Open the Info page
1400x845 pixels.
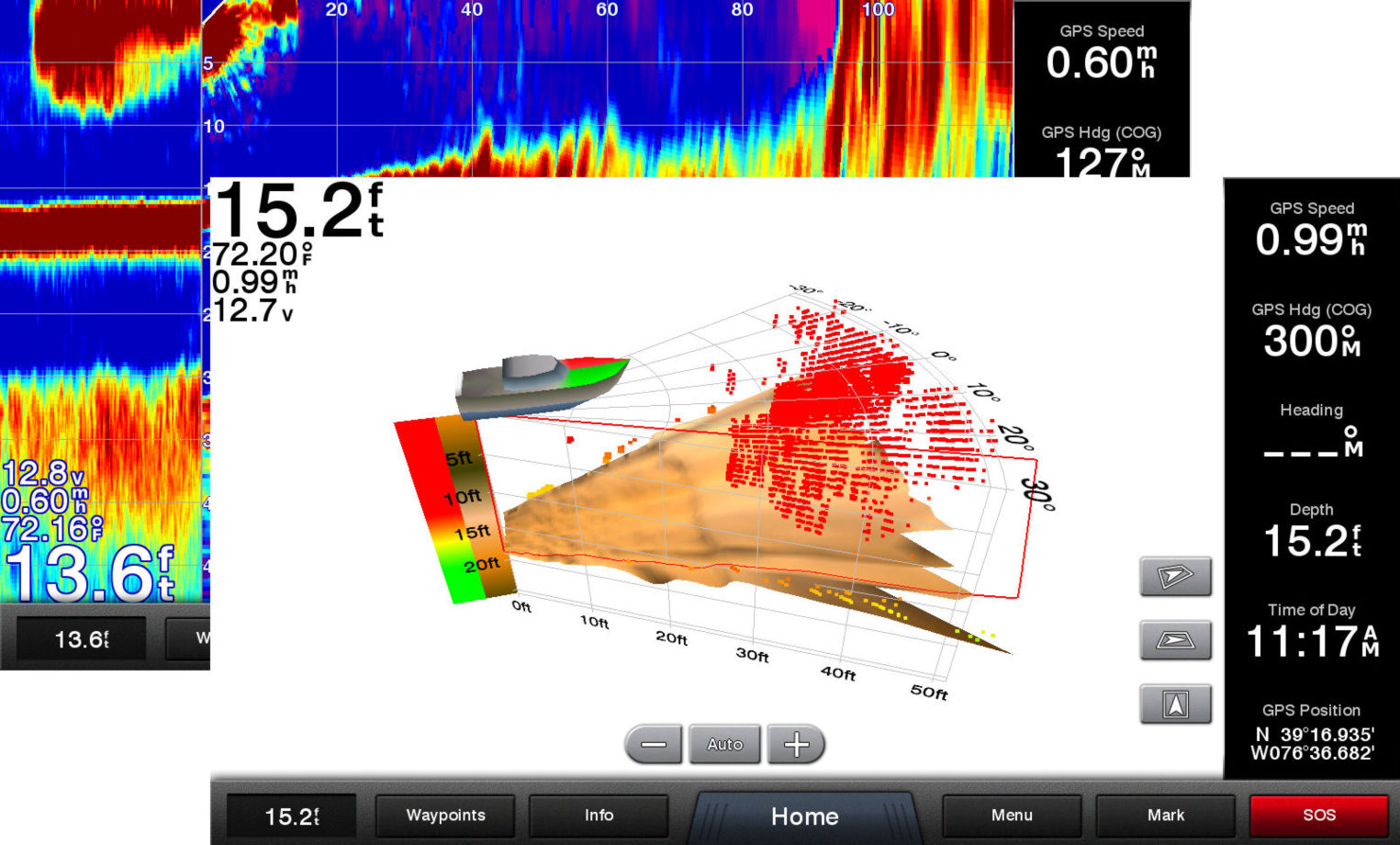(x=599, y=816)
